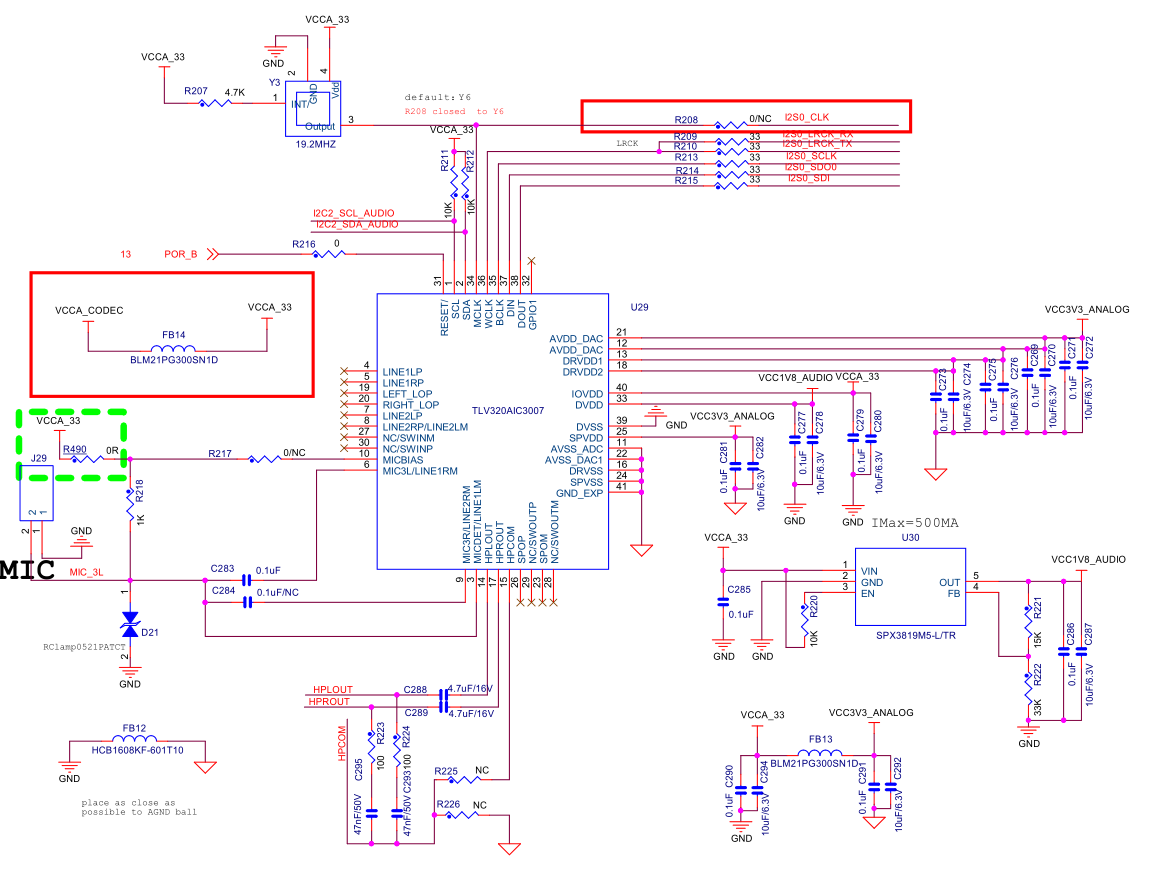
Task: Select the Y3 oscillator block symbol
Action: click(x=313, y=109)
